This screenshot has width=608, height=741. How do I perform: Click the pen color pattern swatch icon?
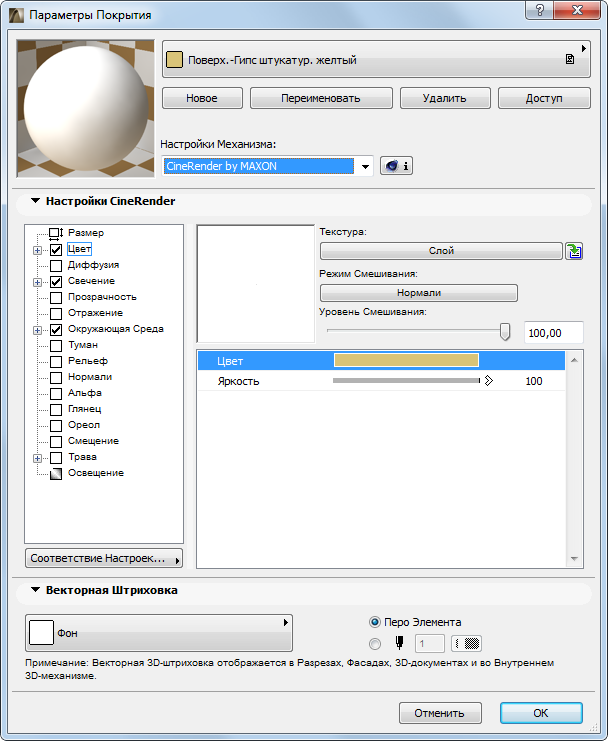467,643
